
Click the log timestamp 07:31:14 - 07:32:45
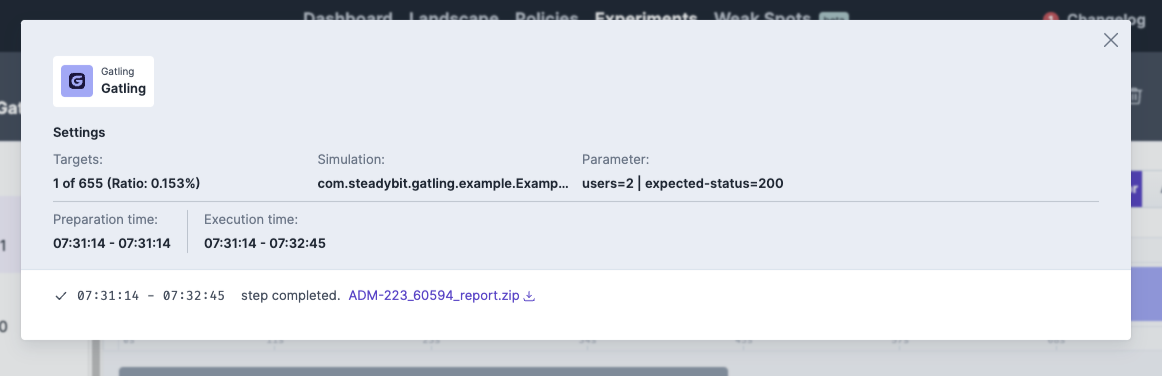click(x=151, y=296)
